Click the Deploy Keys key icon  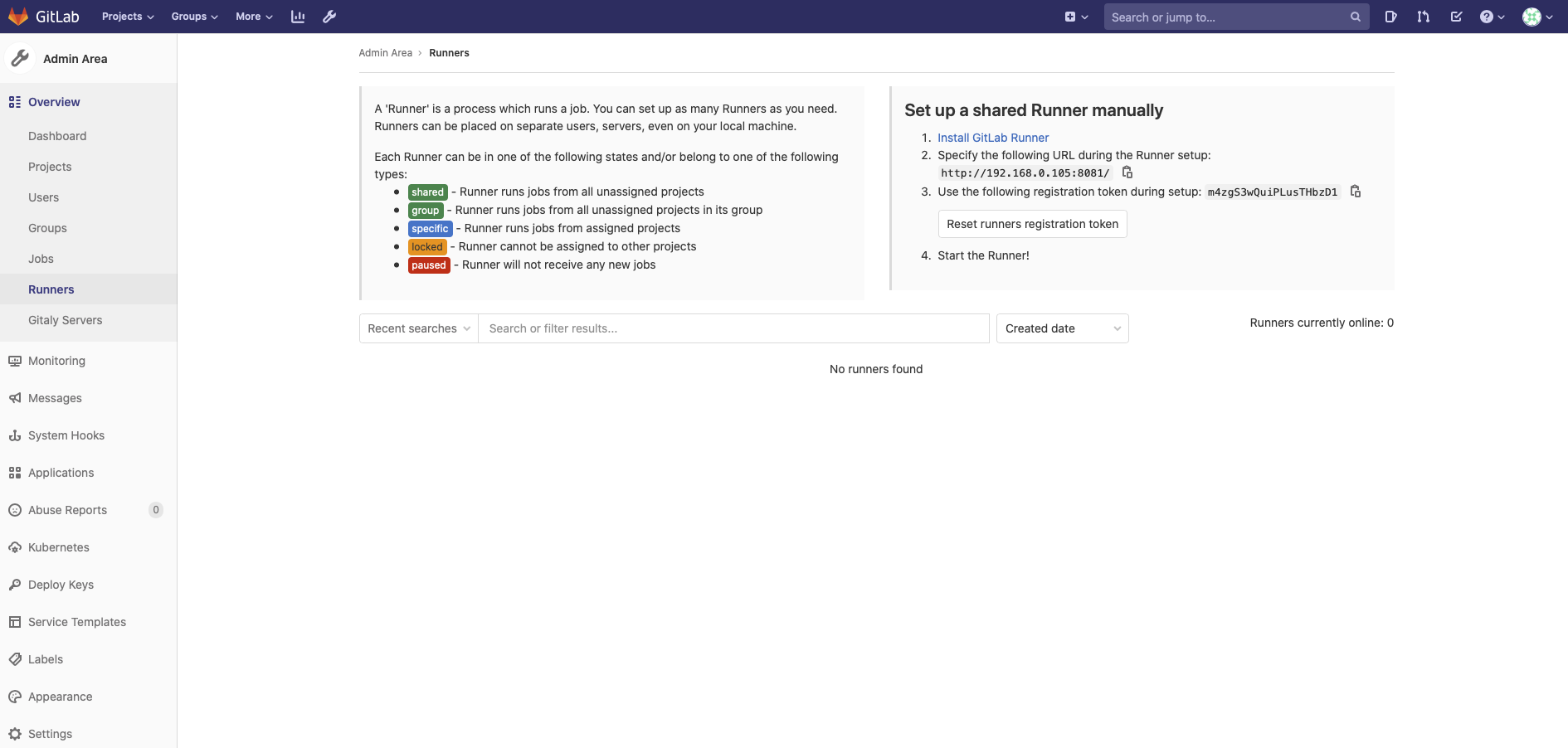pyautogui.click(x=15, y=585)
